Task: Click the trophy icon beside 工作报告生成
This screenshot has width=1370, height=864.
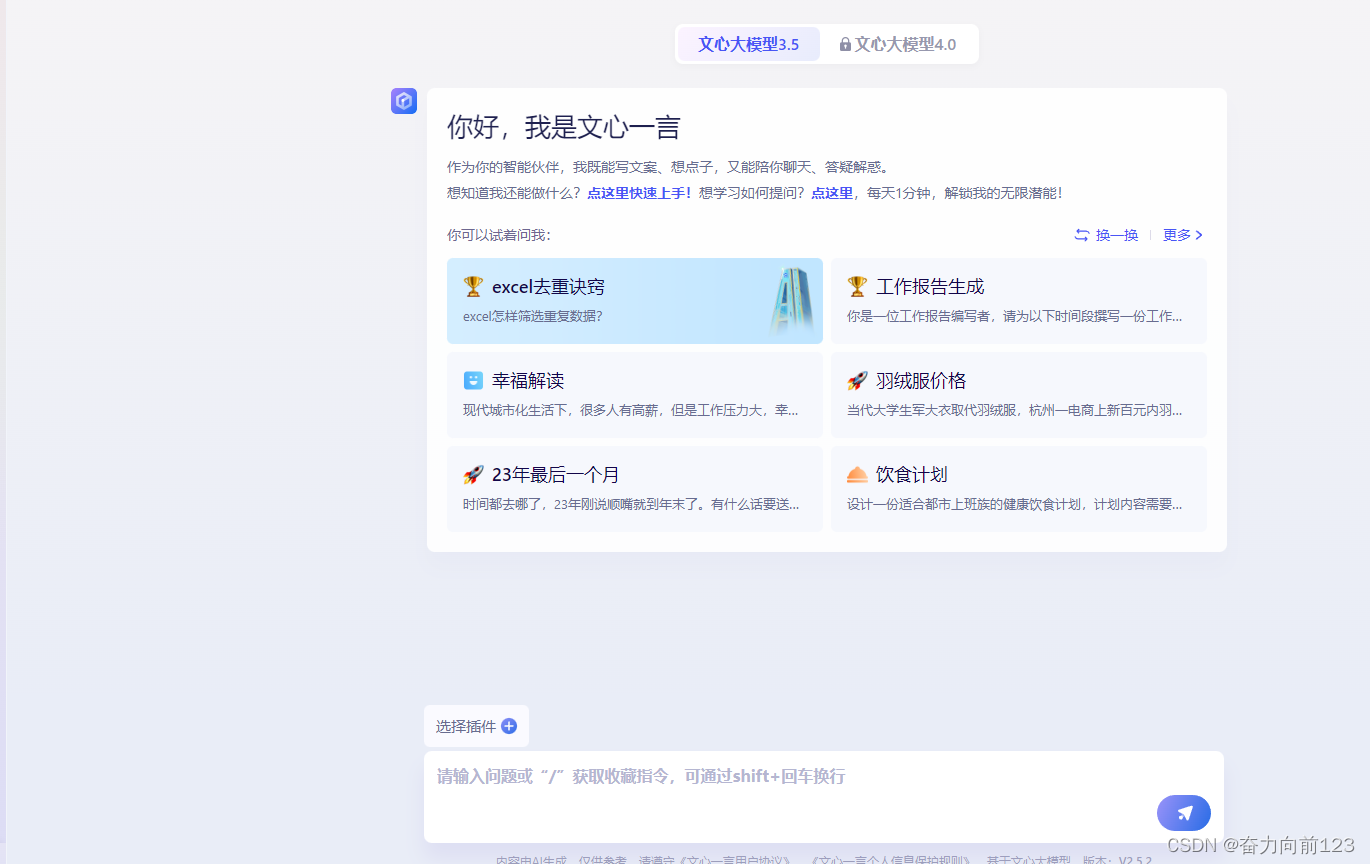Action: pos(857,287)
